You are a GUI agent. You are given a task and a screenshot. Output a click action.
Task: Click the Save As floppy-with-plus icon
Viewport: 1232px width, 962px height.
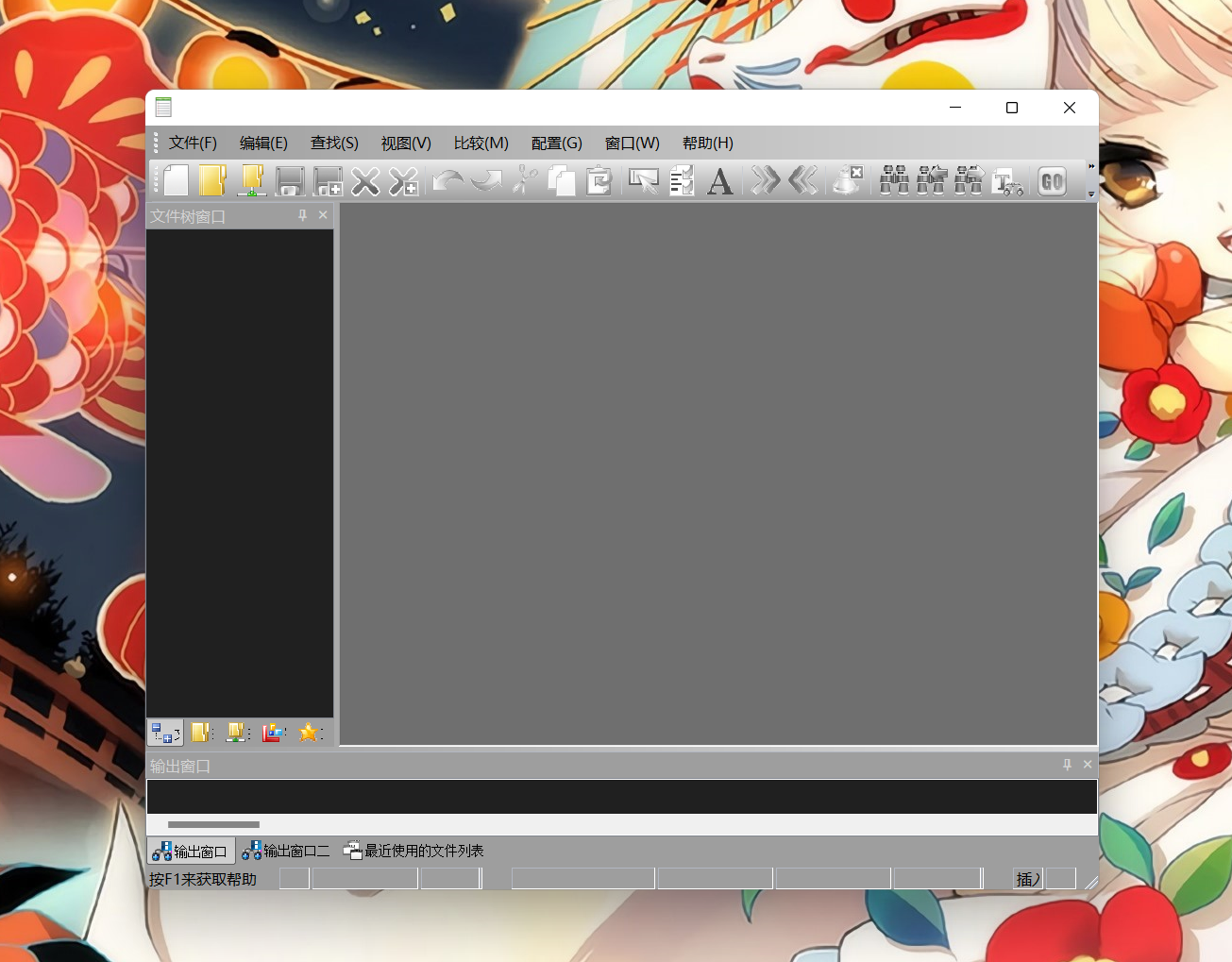point(328,180)
